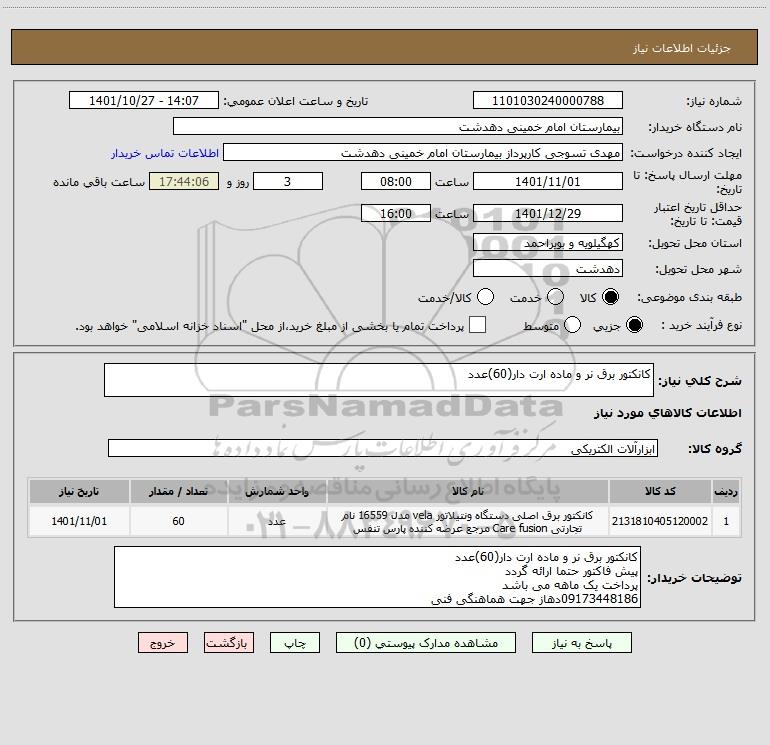Click the buyer name field بیمارستان امام خمینی دهدشت
The image size is (770, 745).
click(x=398, y=127)
